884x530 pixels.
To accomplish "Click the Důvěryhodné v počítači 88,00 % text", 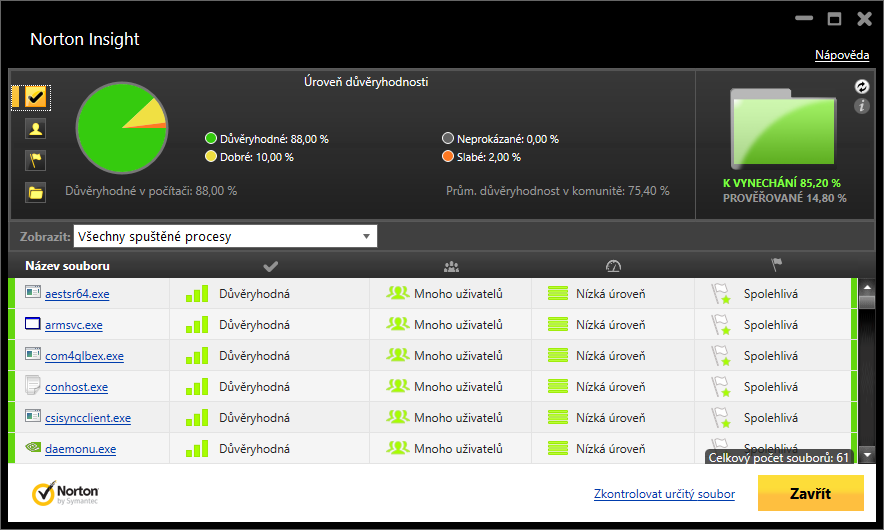I will click(x=151, y=191).
